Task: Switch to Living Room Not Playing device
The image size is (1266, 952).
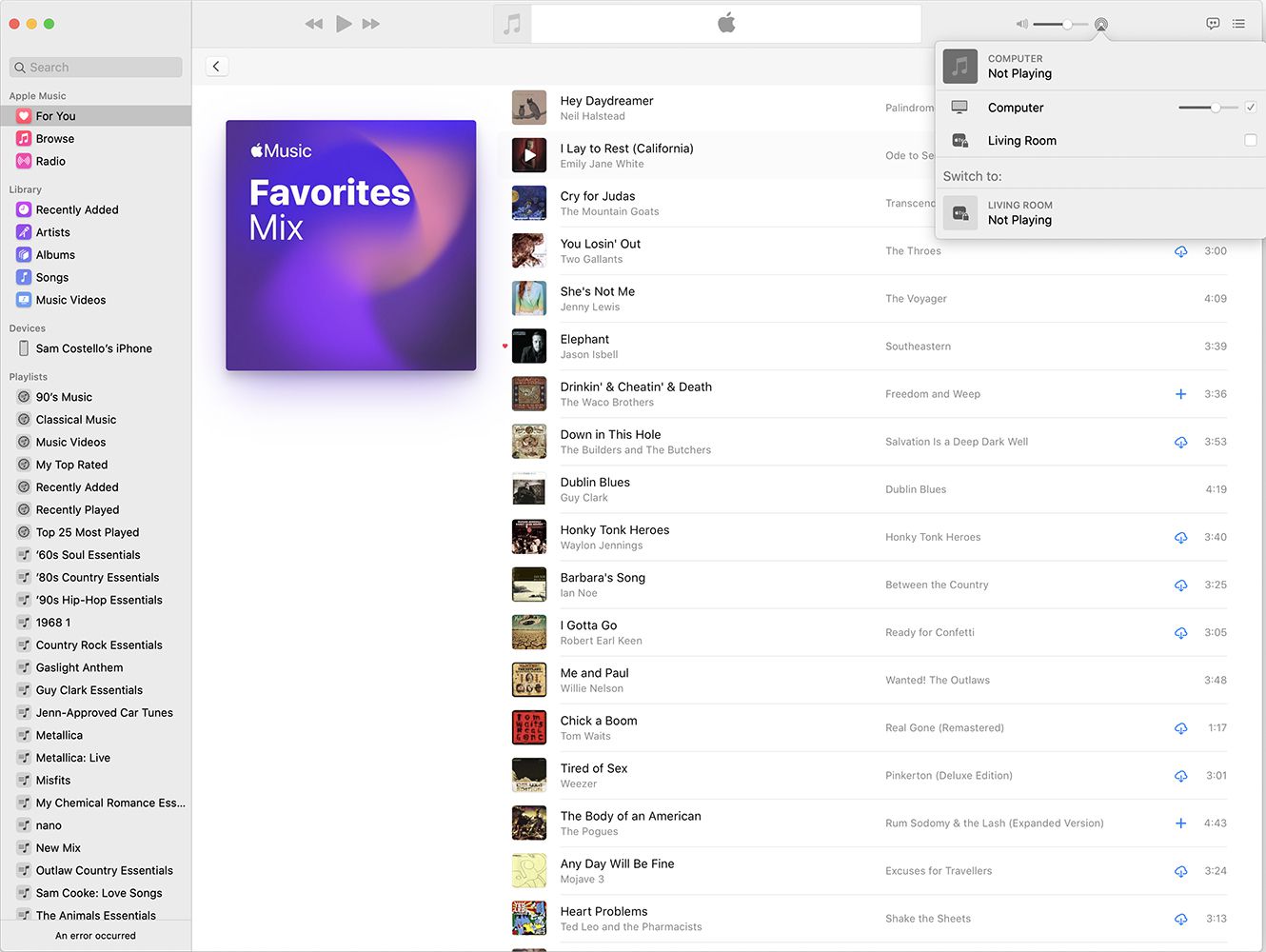Action: point(1100,212)
